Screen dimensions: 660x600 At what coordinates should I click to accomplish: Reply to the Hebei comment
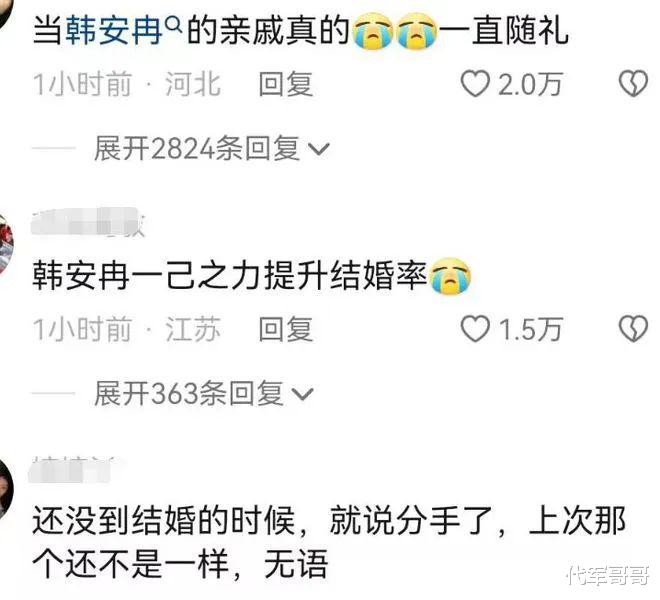tap(286, 84)
